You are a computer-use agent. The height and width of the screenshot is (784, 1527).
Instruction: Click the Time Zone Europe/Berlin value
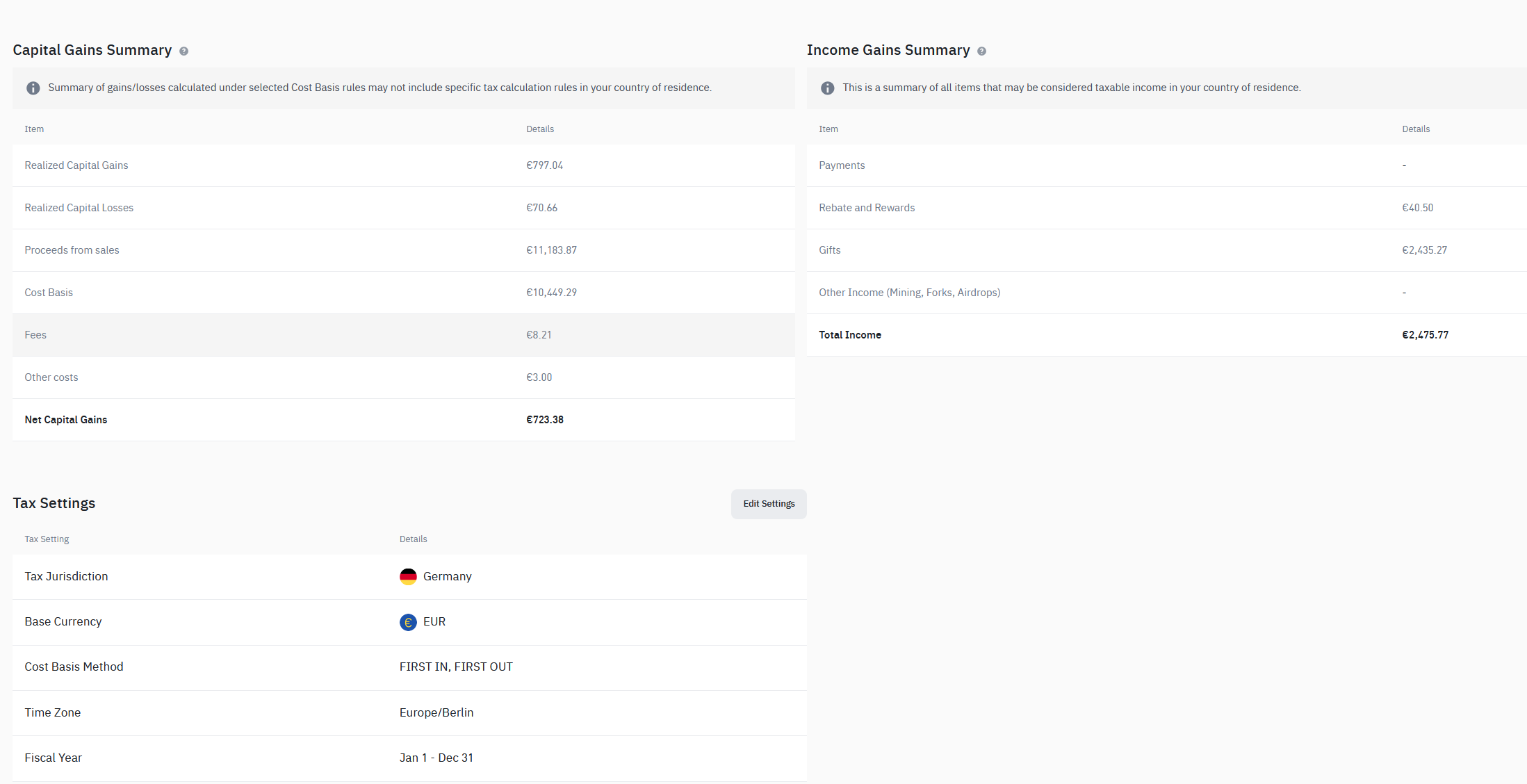[436, 712]
